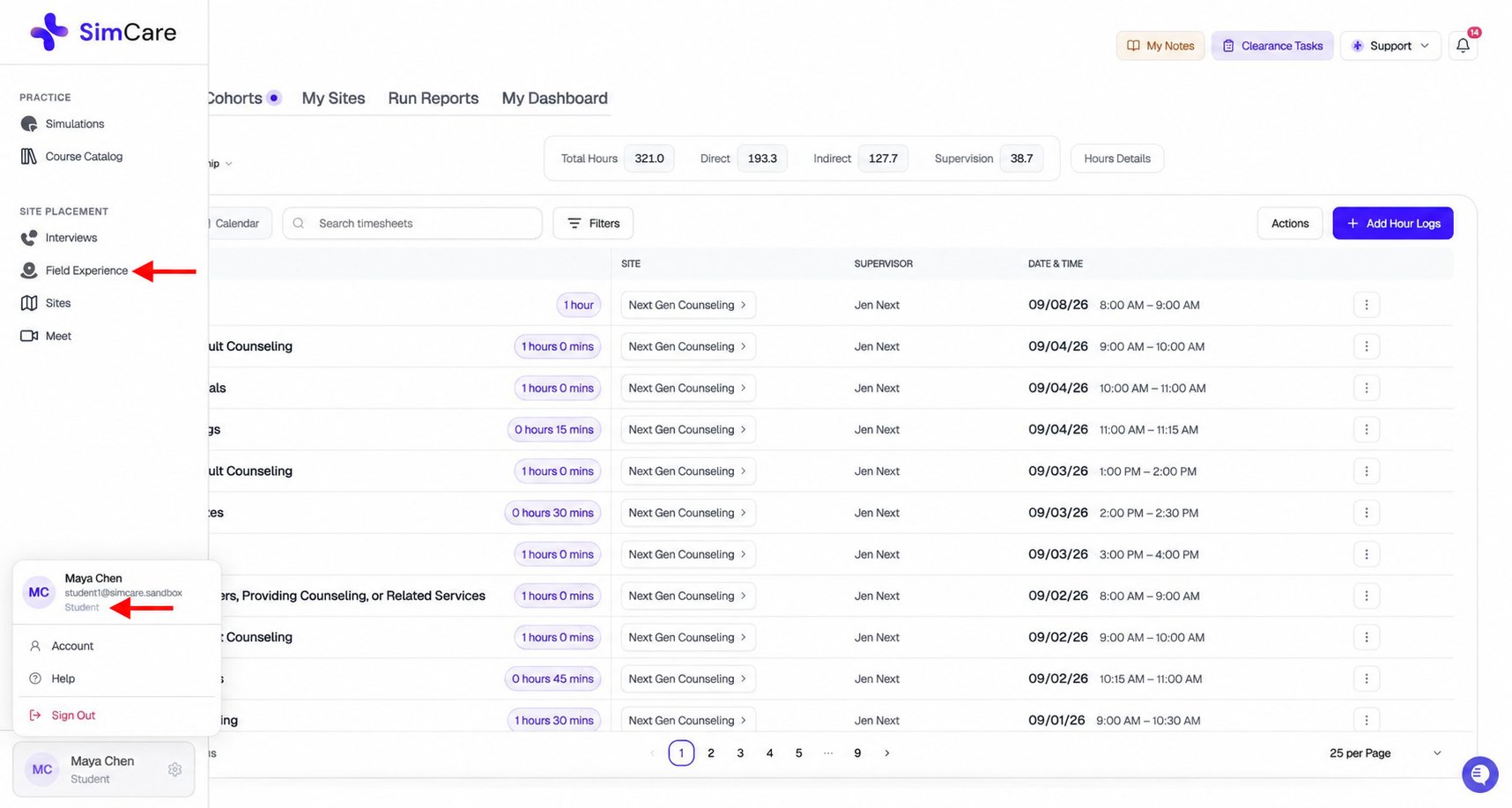This screenshot has width=1512, height=808.
Task: Click the SUPERVISOR column header
Action: tap(884, 264)
